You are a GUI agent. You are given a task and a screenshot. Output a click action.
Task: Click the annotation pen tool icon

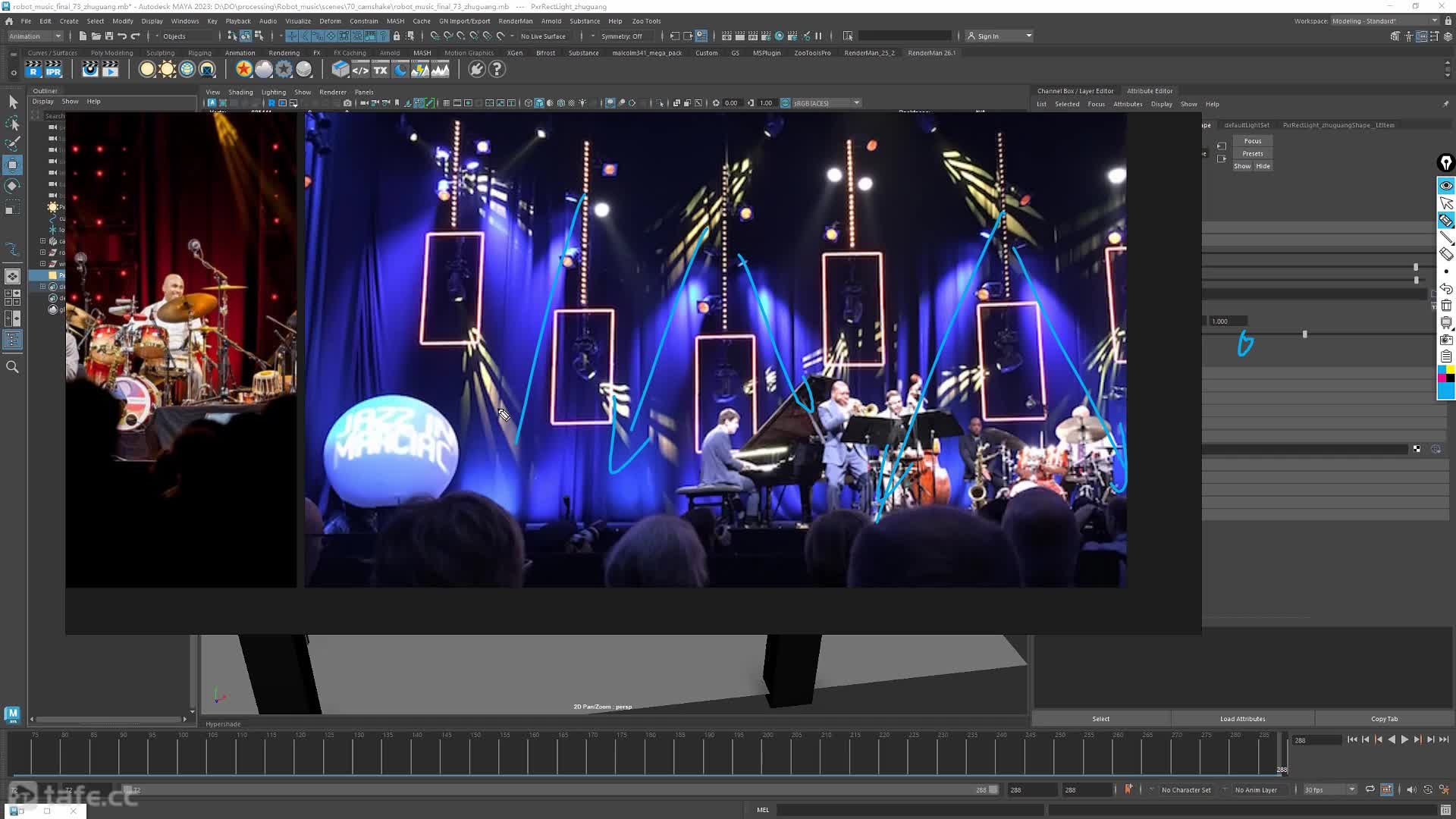pos(1446,221)
